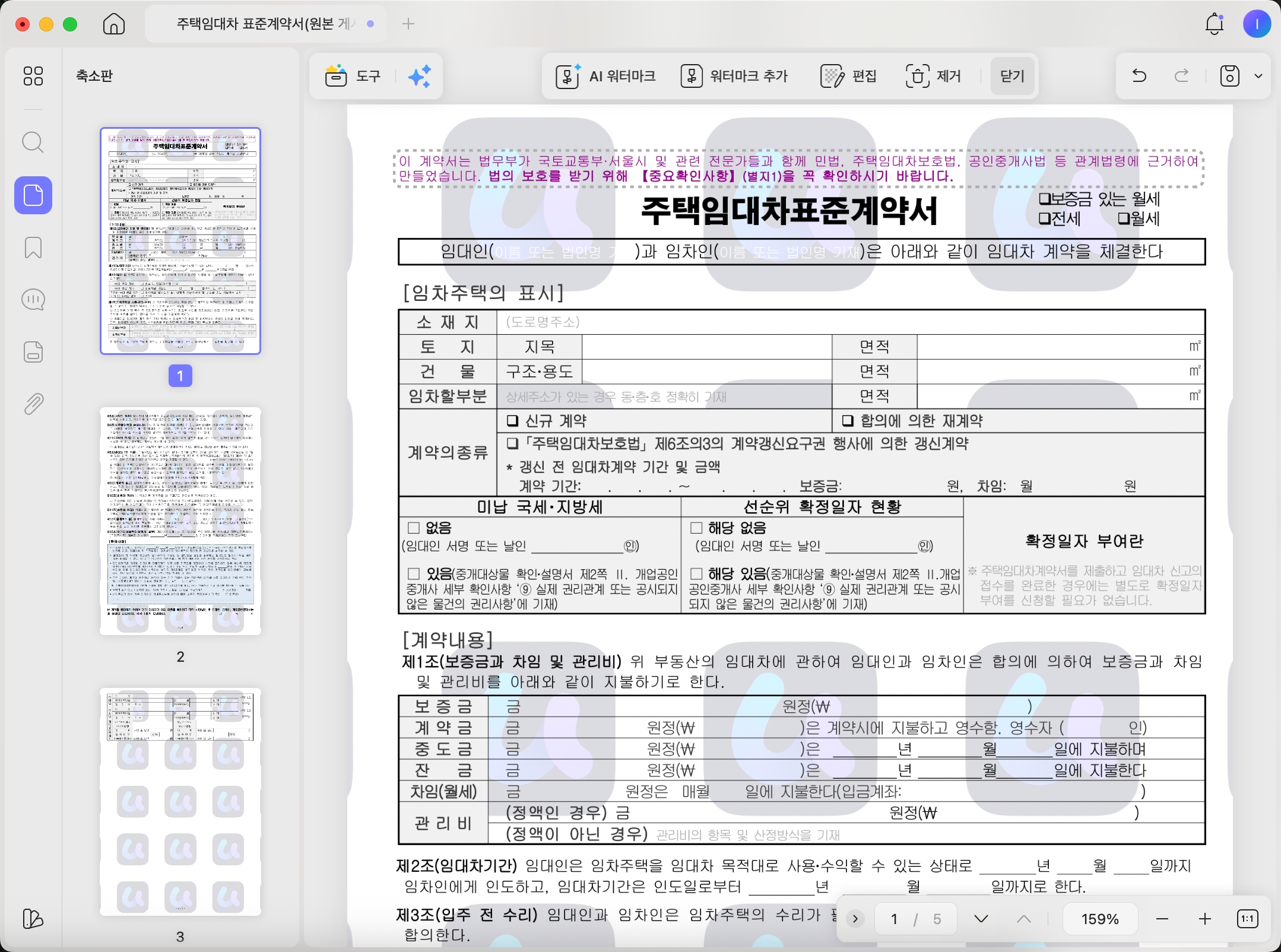Select page 2 thumbnail
This screenshot has height=952, width=1281.
point(180,521)
